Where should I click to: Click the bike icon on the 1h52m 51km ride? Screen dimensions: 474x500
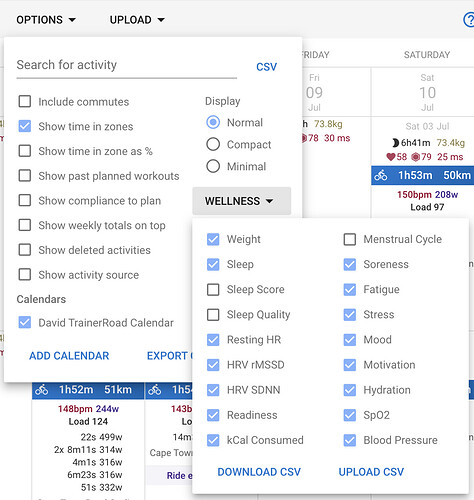(42, 390)
